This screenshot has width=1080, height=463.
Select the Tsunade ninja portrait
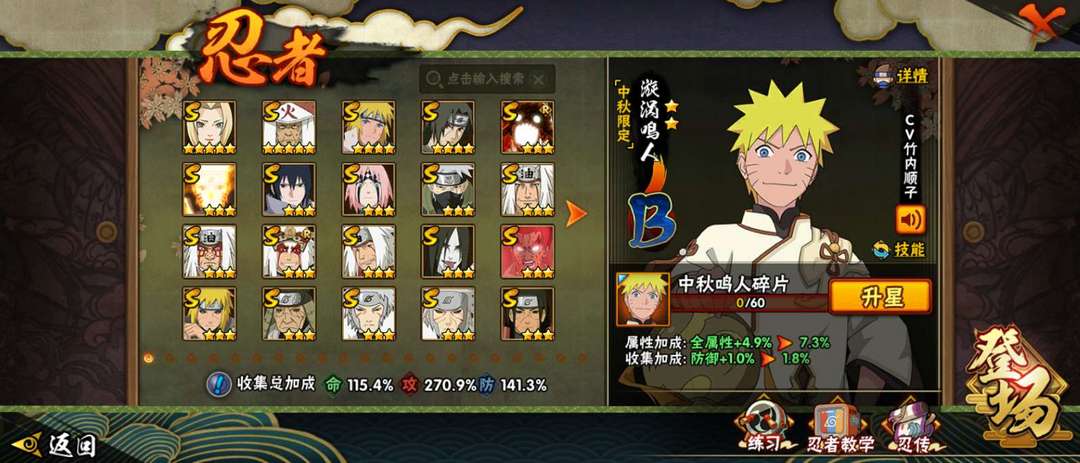pyautogui.click(x=209, y=127)
